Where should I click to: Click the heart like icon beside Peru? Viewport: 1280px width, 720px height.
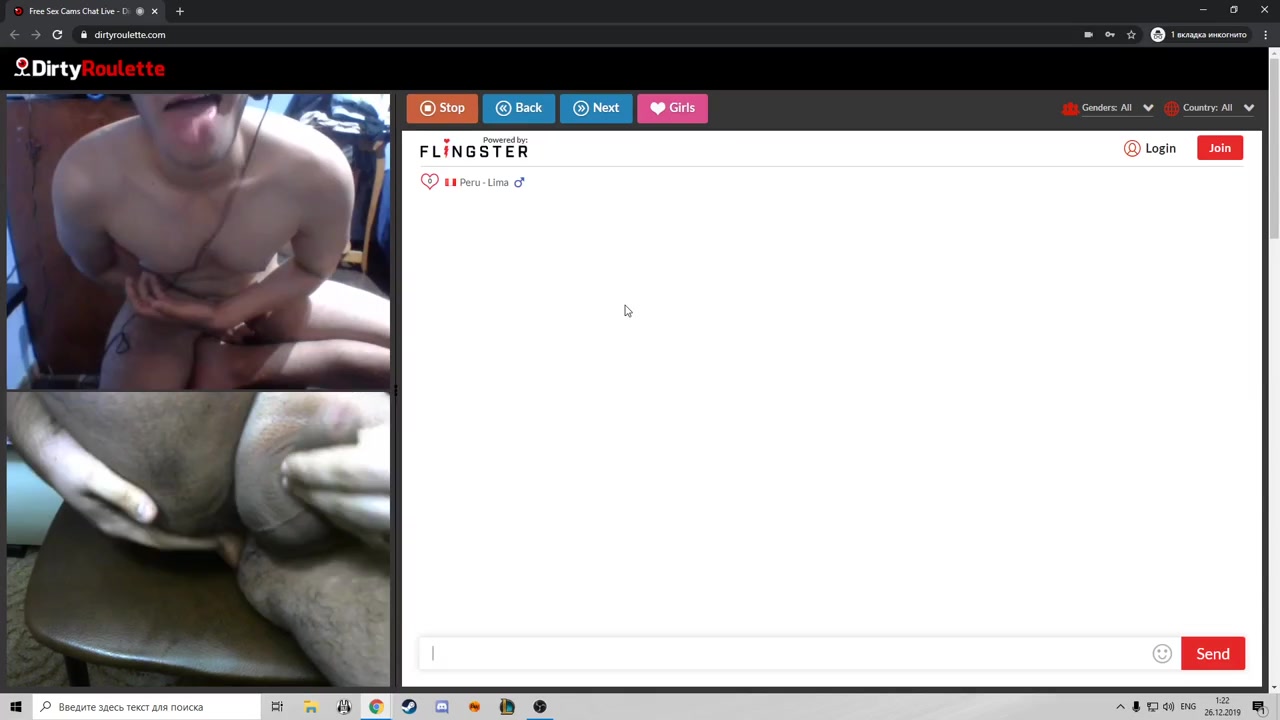[429, 182]
